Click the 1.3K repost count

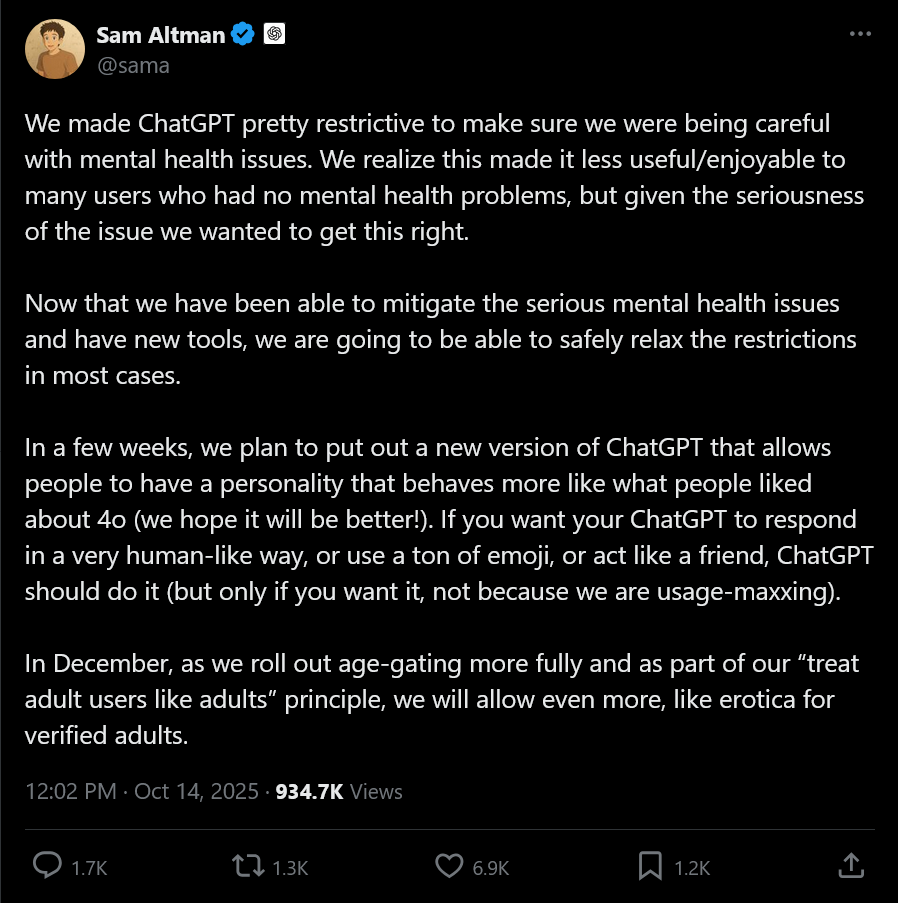pos(289,867)
